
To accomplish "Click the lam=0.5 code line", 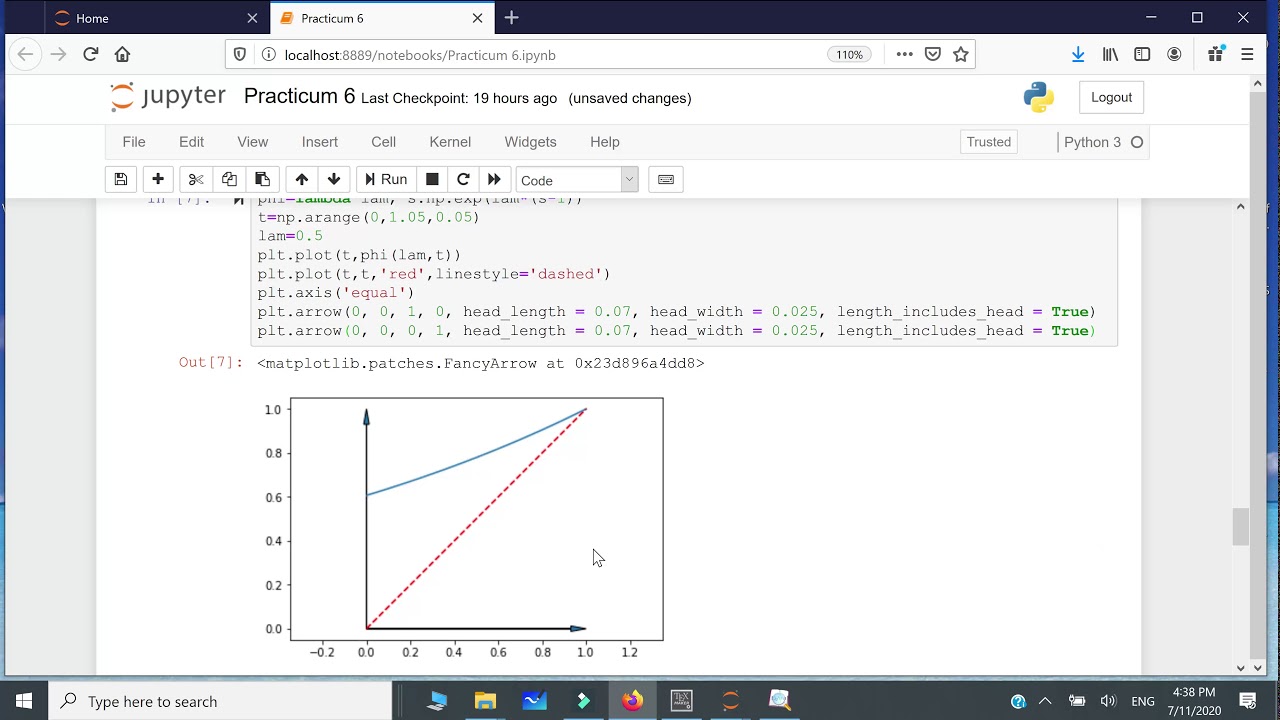I will coord(290,236).
